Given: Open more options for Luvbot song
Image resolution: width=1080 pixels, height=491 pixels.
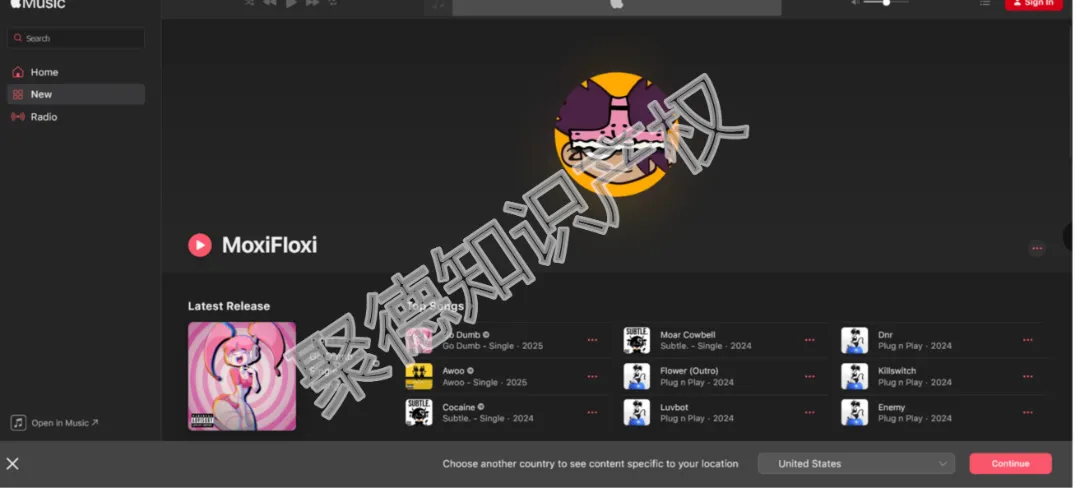Looking at the screenshot, I should [809, 412].
